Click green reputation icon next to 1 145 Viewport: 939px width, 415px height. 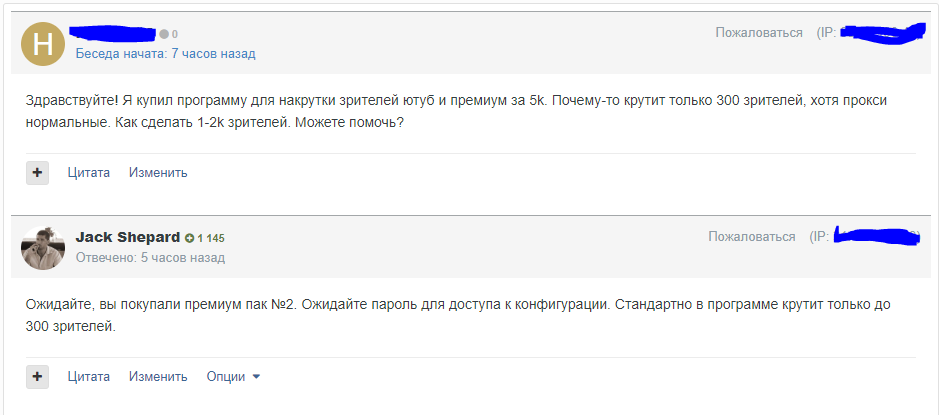[x=189, y=238]
